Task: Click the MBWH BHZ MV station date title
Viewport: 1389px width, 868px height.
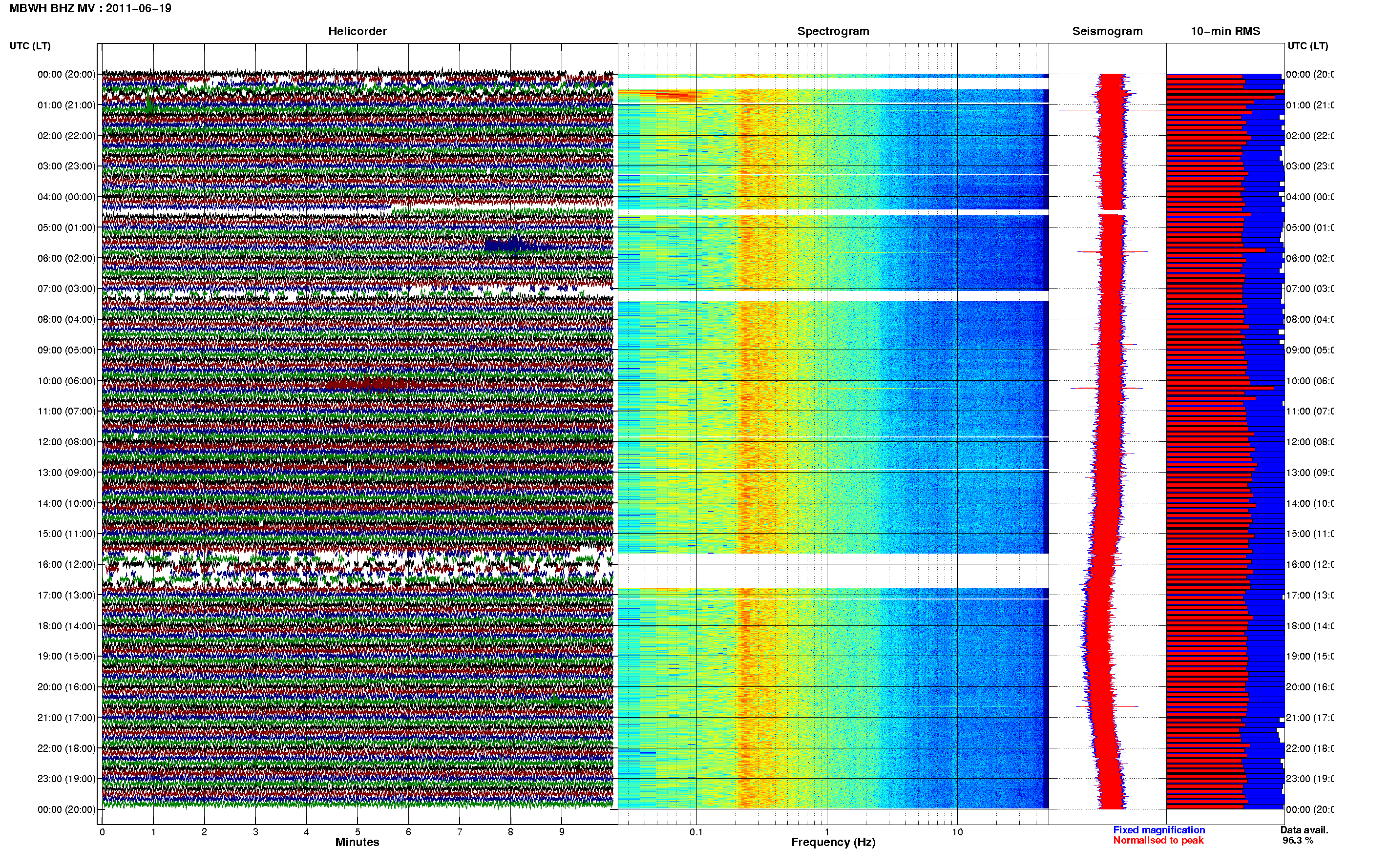Action: [90, 8]
